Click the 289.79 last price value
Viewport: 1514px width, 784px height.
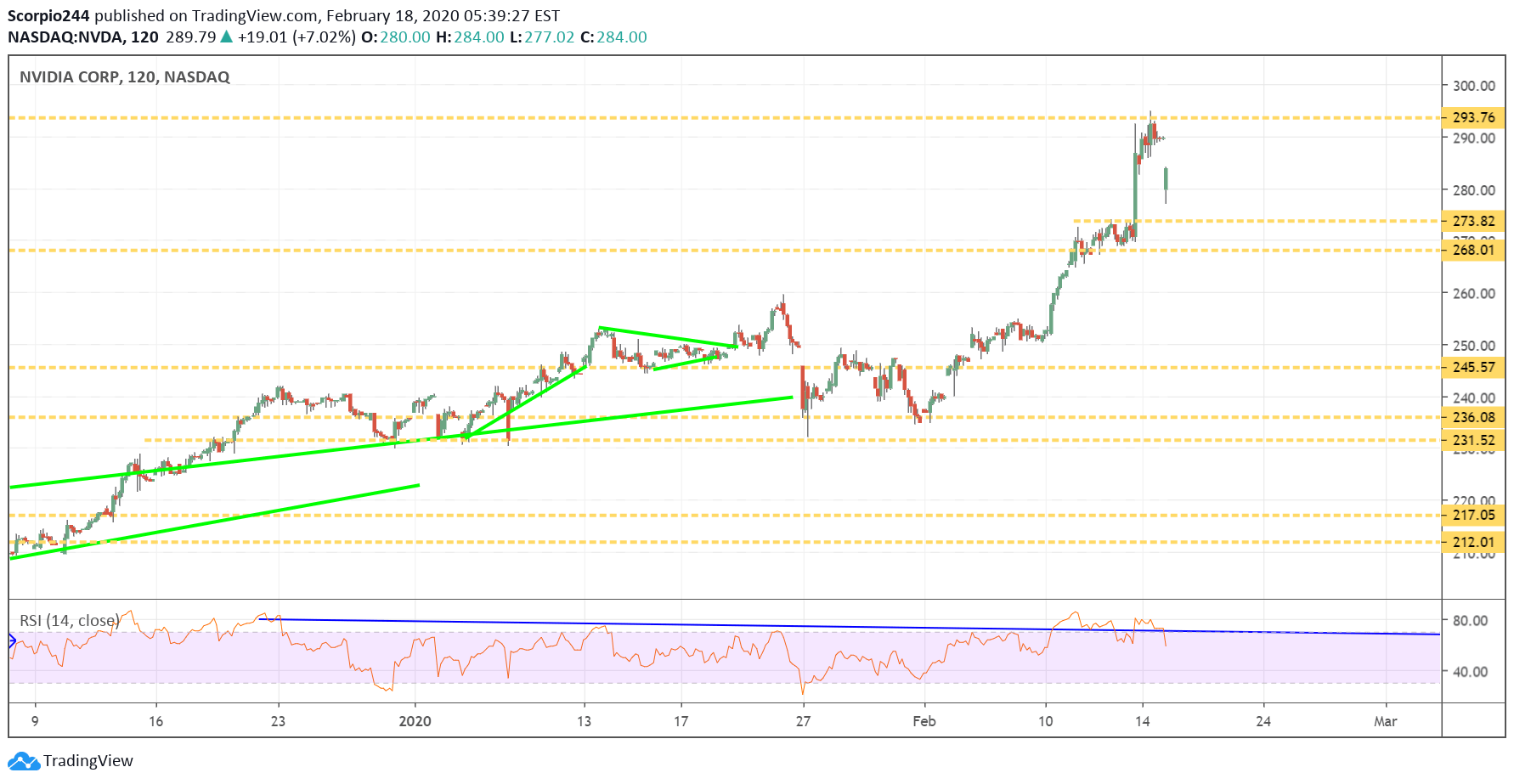(x=191, y=37)
